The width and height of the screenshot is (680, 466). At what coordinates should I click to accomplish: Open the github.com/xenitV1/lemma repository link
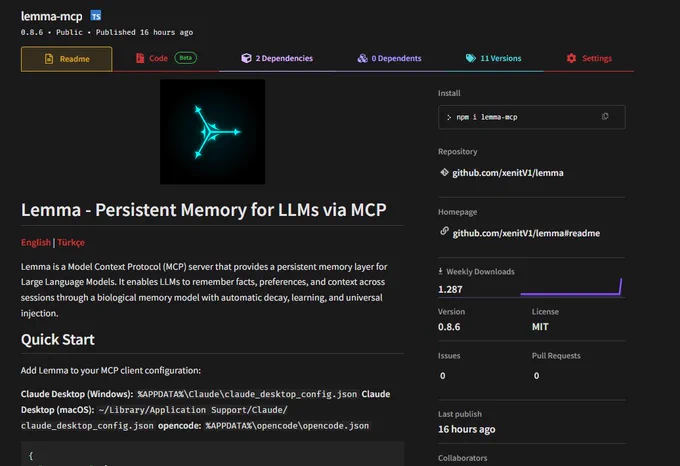pyautogui.click(x=508, y=173)
